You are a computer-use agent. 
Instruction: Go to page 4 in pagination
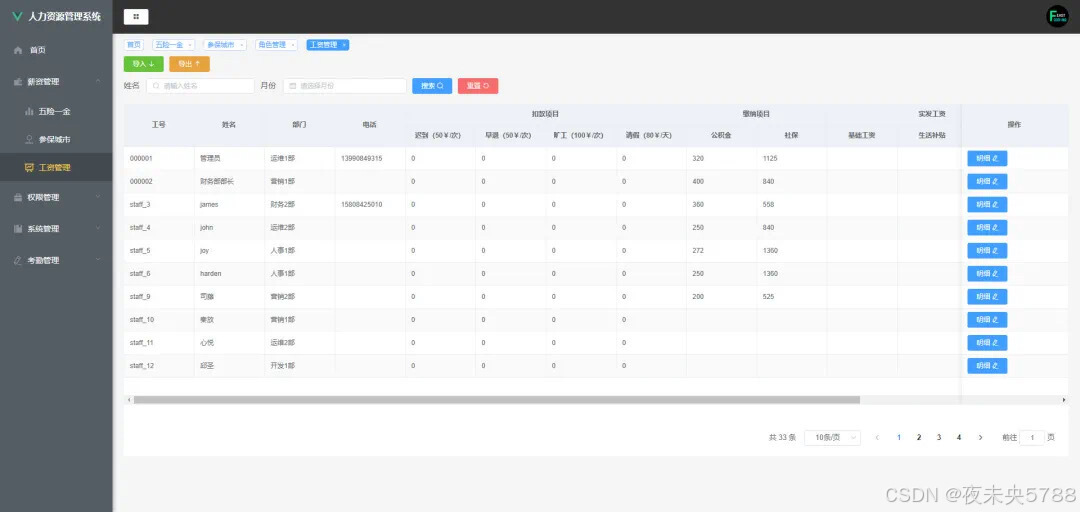tap(959, 438)
